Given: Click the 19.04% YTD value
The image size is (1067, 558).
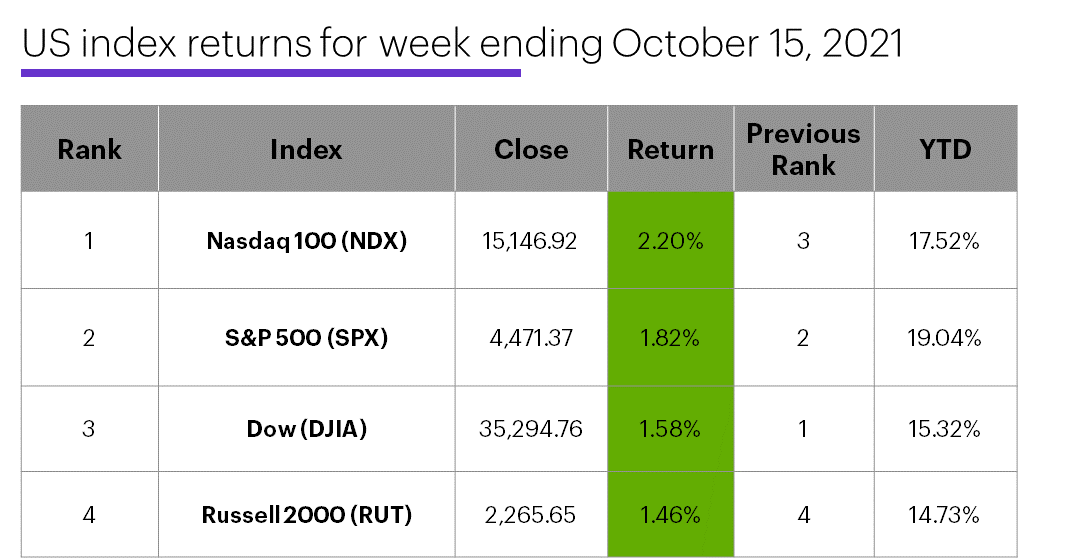Looking at the screenshot, I should (x=945, y=338).
